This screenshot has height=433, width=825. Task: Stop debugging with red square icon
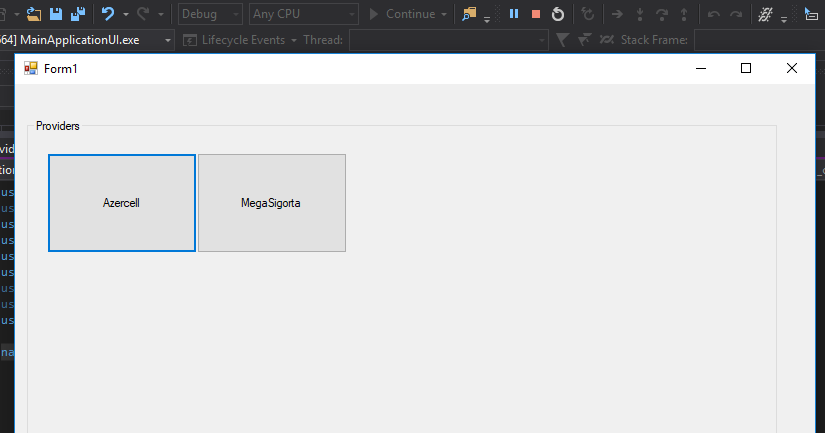click(x=536, y=14)
